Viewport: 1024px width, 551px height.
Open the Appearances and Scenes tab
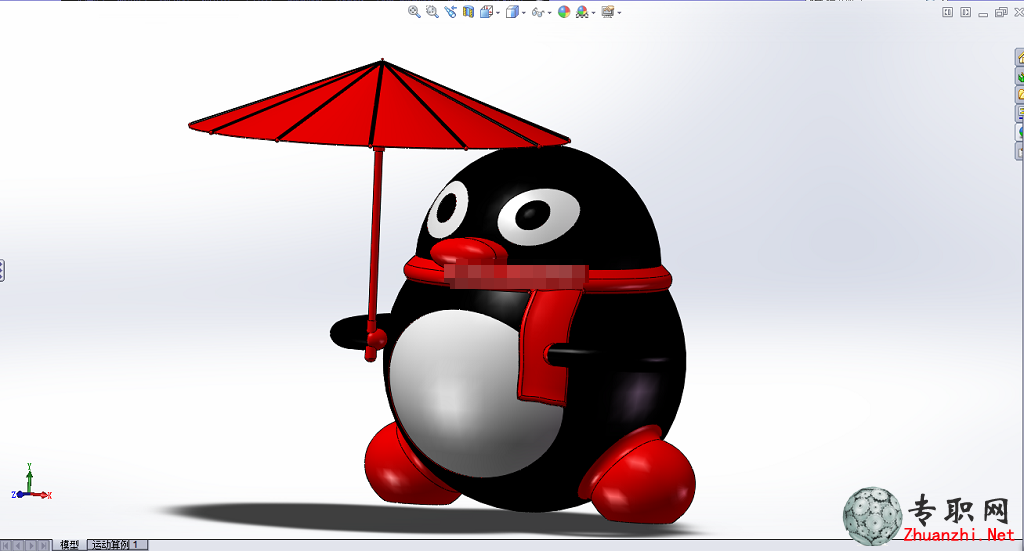pos(1019,132)
